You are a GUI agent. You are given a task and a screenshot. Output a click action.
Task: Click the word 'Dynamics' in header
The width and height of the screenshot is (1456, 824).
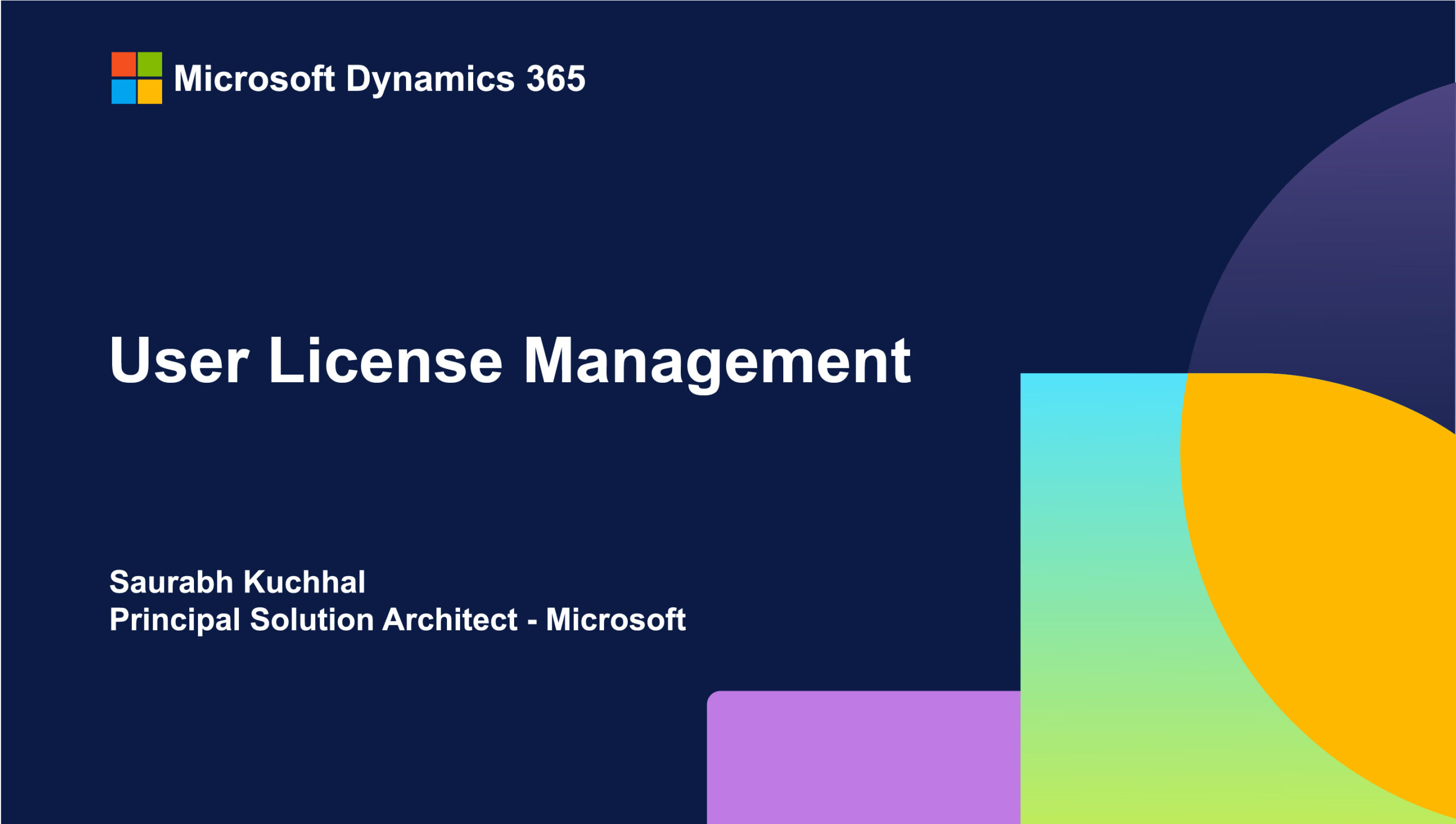(430, 78)
